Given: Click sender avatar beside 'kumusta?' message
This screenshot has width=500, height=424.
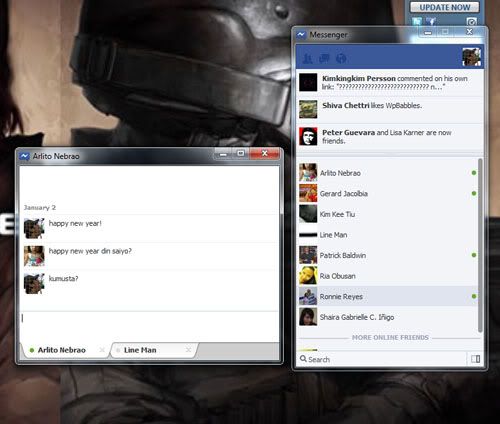Looking at the screenshot, I should click(34, 284).
